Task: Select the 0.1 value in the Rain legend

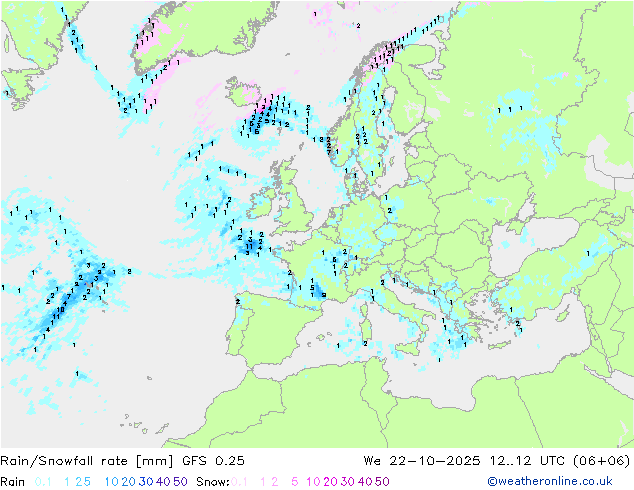Action: tap(43, 482)
